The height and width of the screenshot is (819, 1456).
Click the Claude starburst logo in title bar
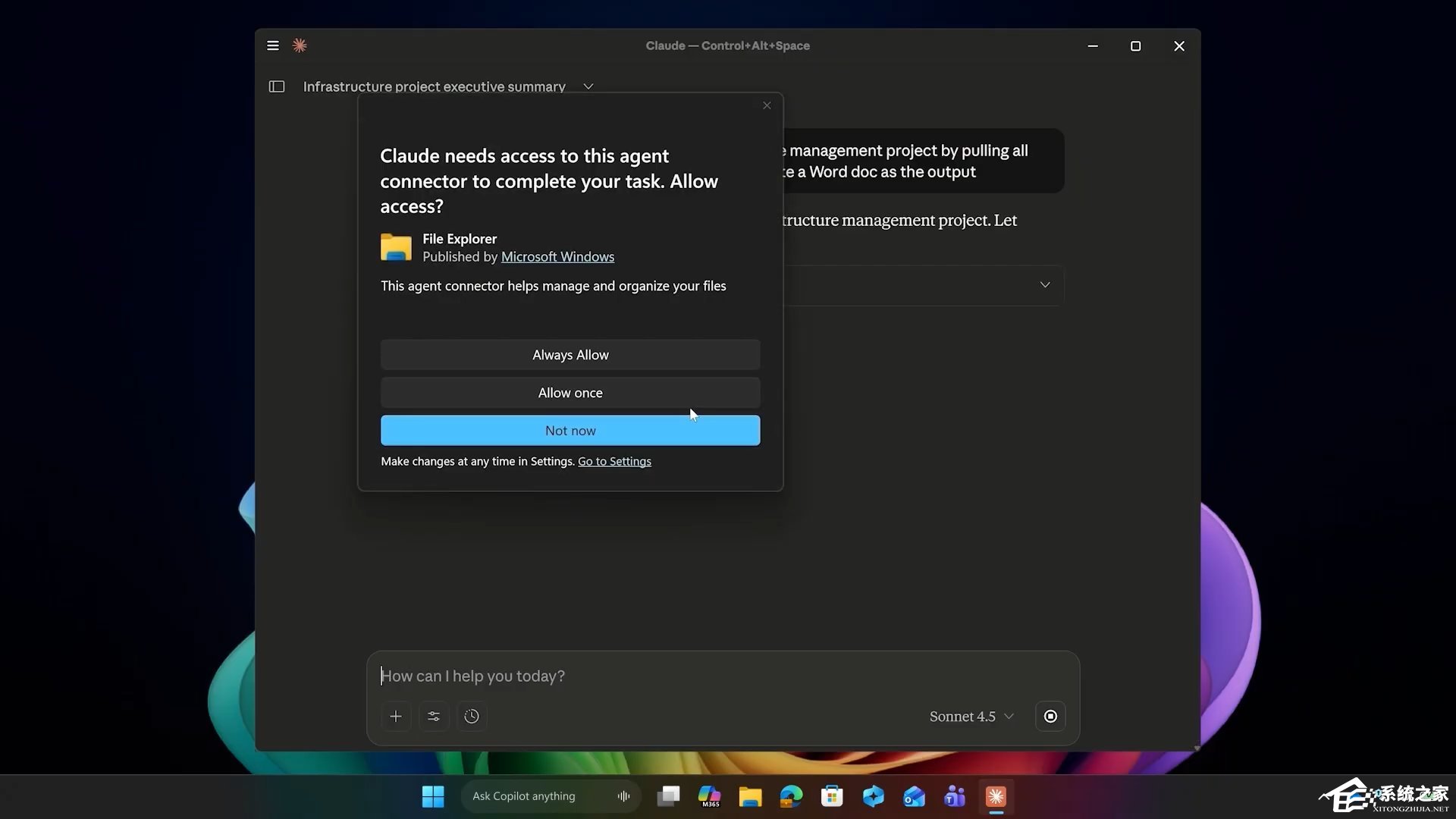point(300,45)
